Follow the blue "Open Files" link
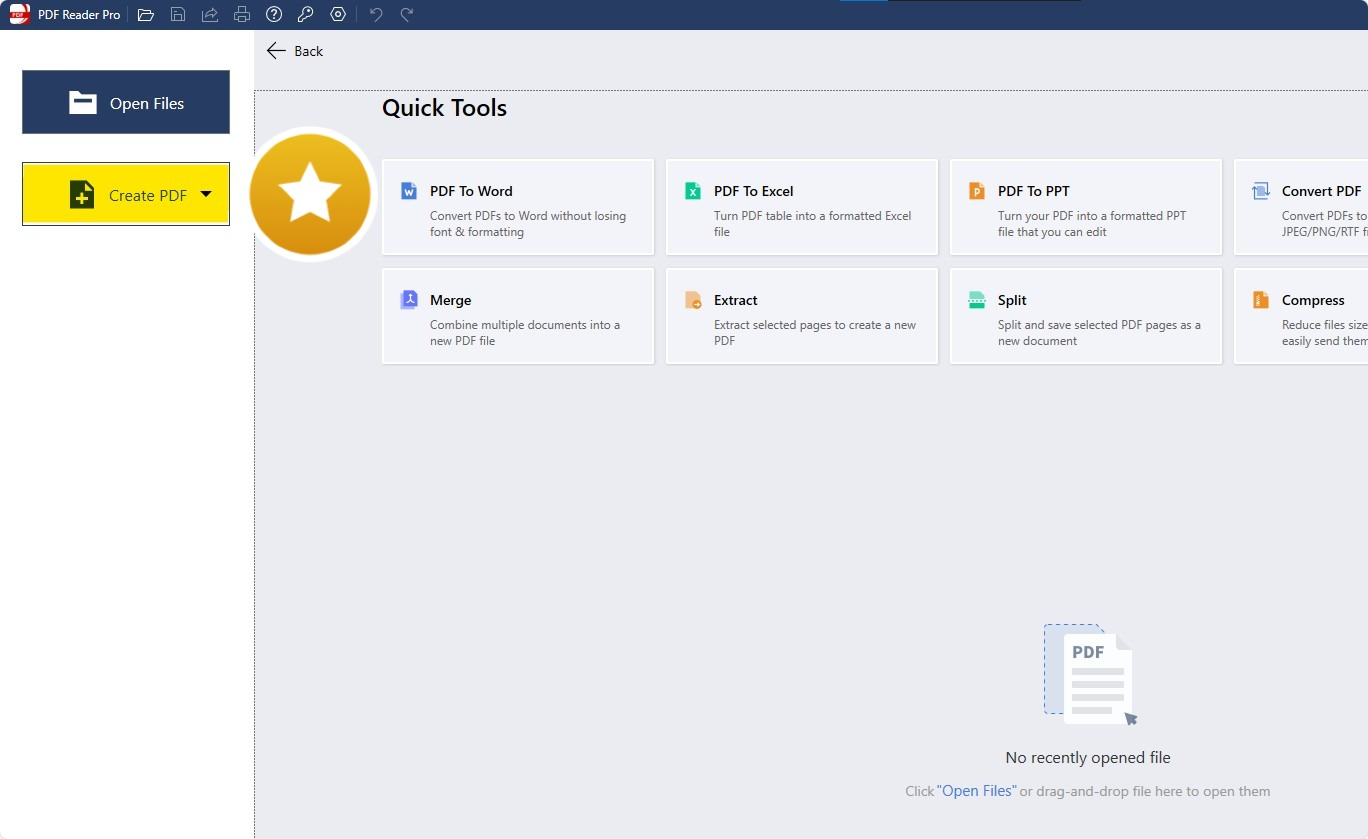The image size is (1368, 839). 977,791
